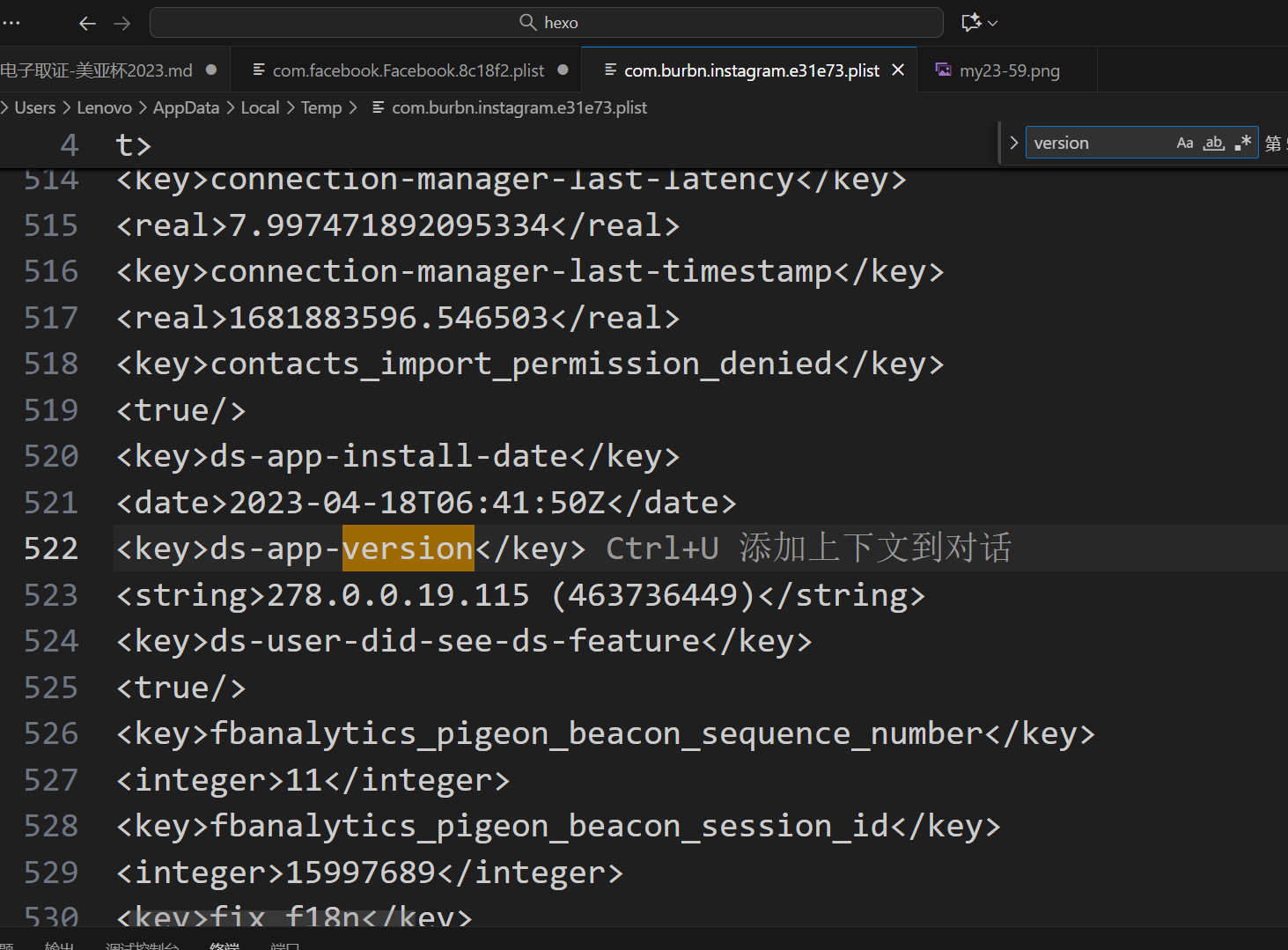
Task: Open the Users breadcrumb
Action: [x=35, y=107]
